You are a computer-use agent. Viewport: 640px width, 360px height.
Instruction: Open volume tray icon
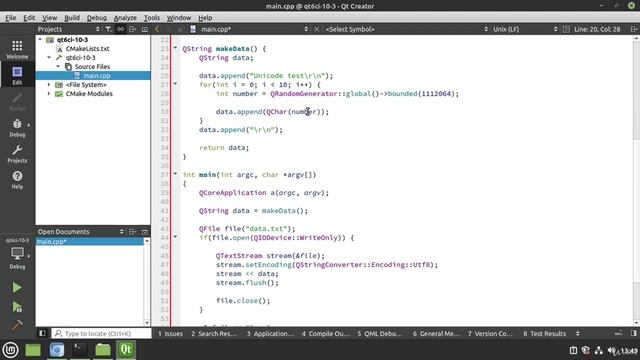click(x=612, y=350)
